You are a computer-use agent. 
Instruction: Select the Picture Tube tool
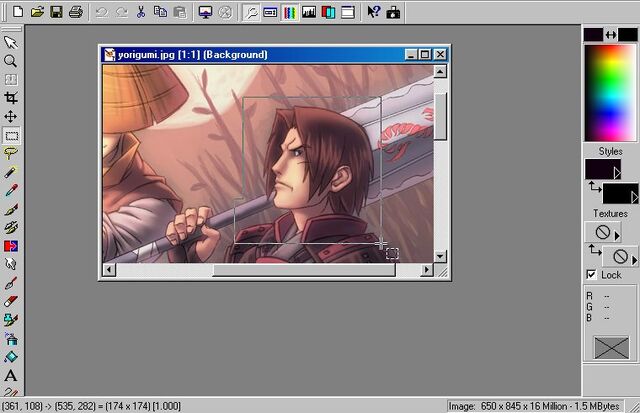pos(11,320)
